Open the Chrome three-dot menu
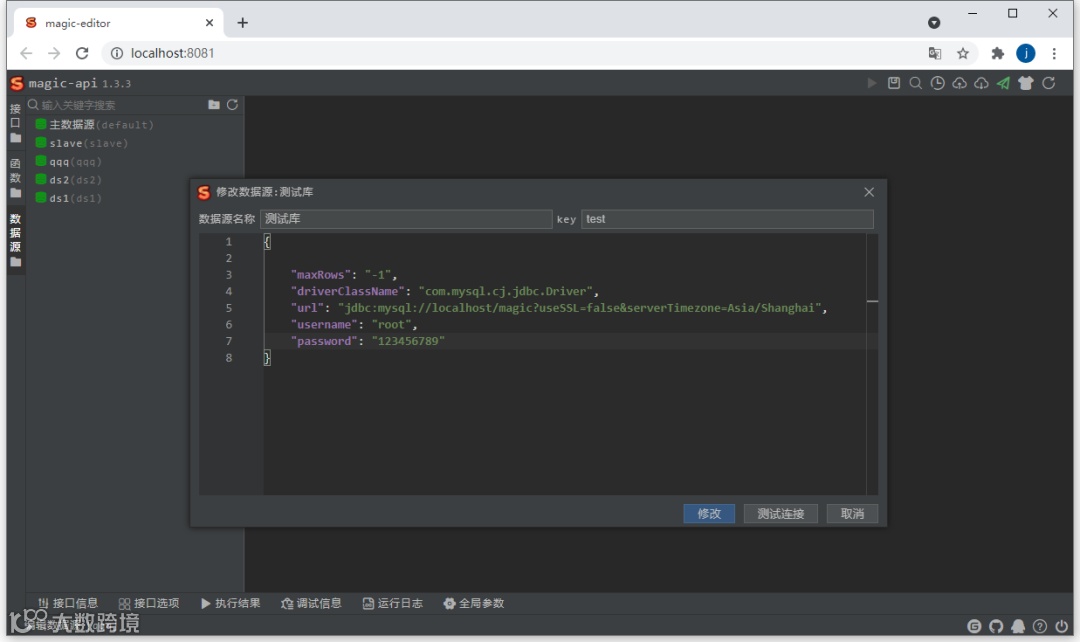Screen dimensions: 1080x642 (x=1054, y=53)
